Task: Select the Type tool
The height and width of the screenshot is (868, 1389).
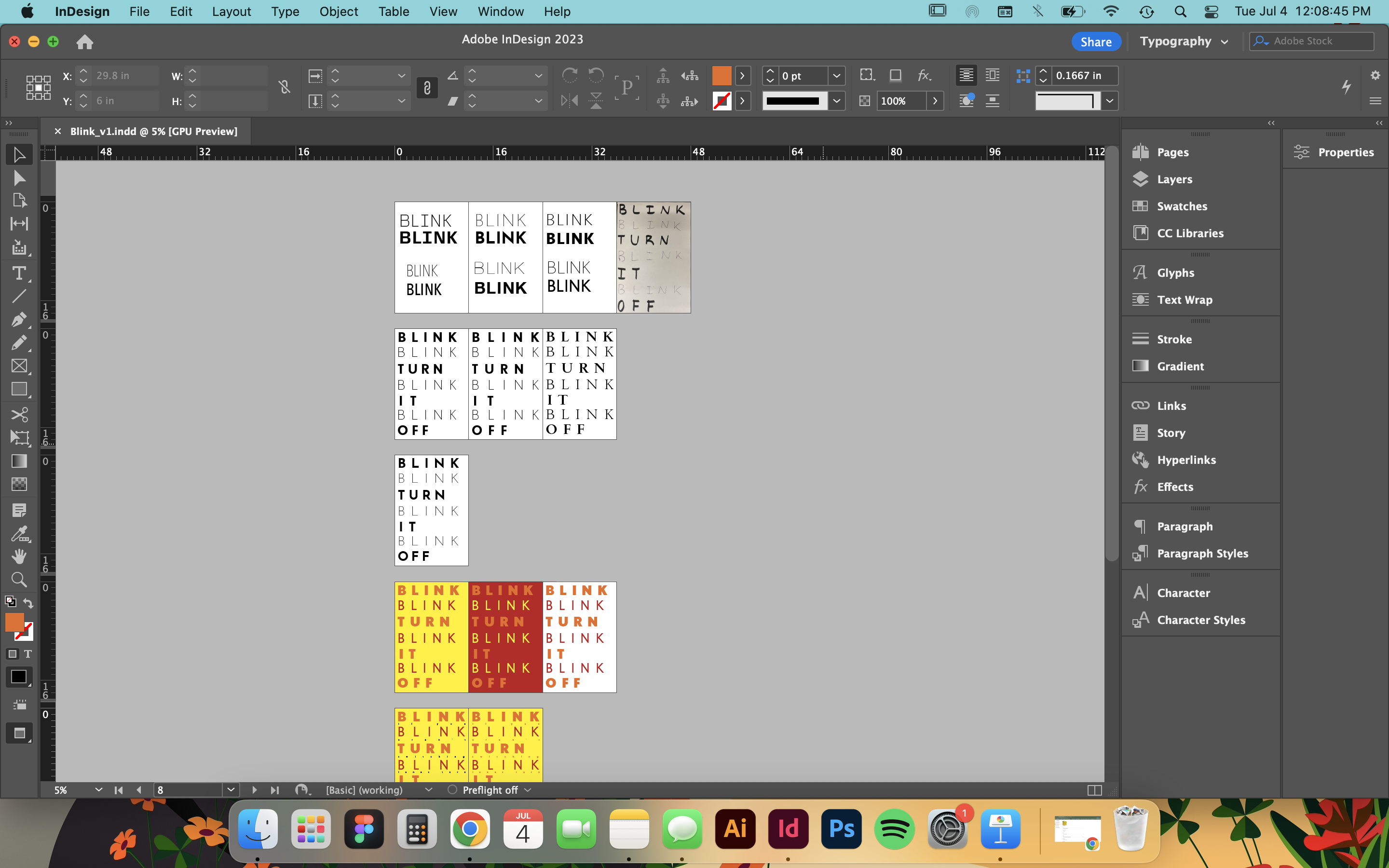Action: pyautogui.click(x=19, y=273)
